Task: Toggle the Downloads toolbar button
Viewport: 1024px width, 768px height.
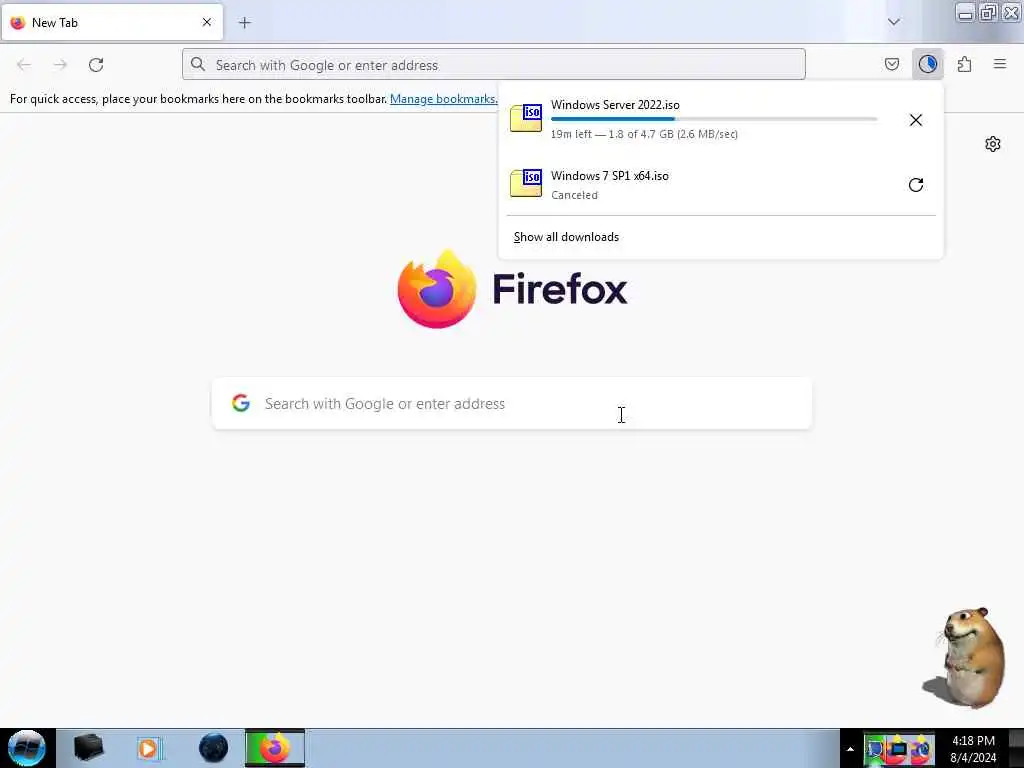Action: [927, 64]
